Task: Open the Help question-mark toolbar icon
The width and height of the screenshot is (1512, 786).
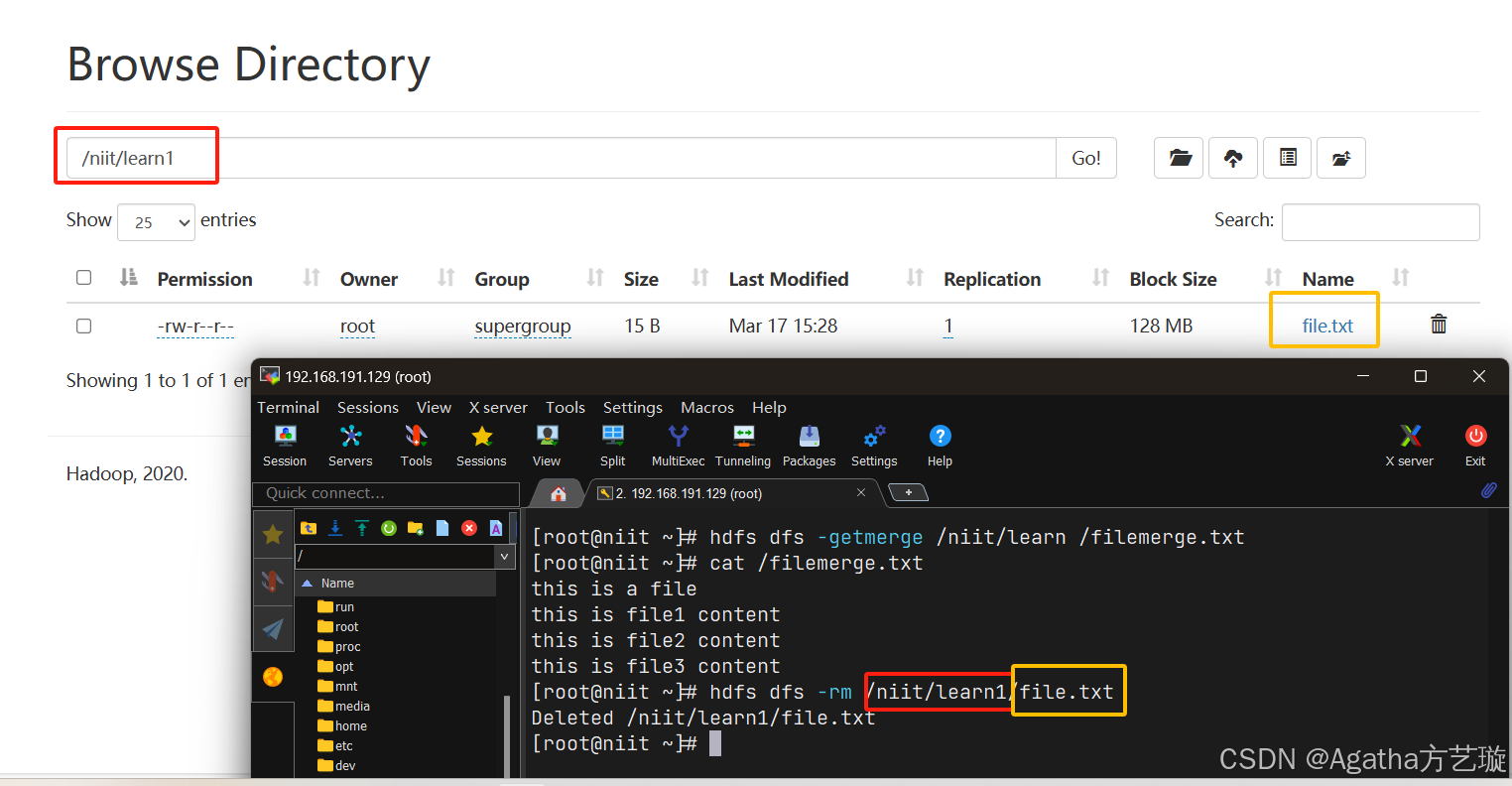Action: pyautogui.click(x=940, y=445)
